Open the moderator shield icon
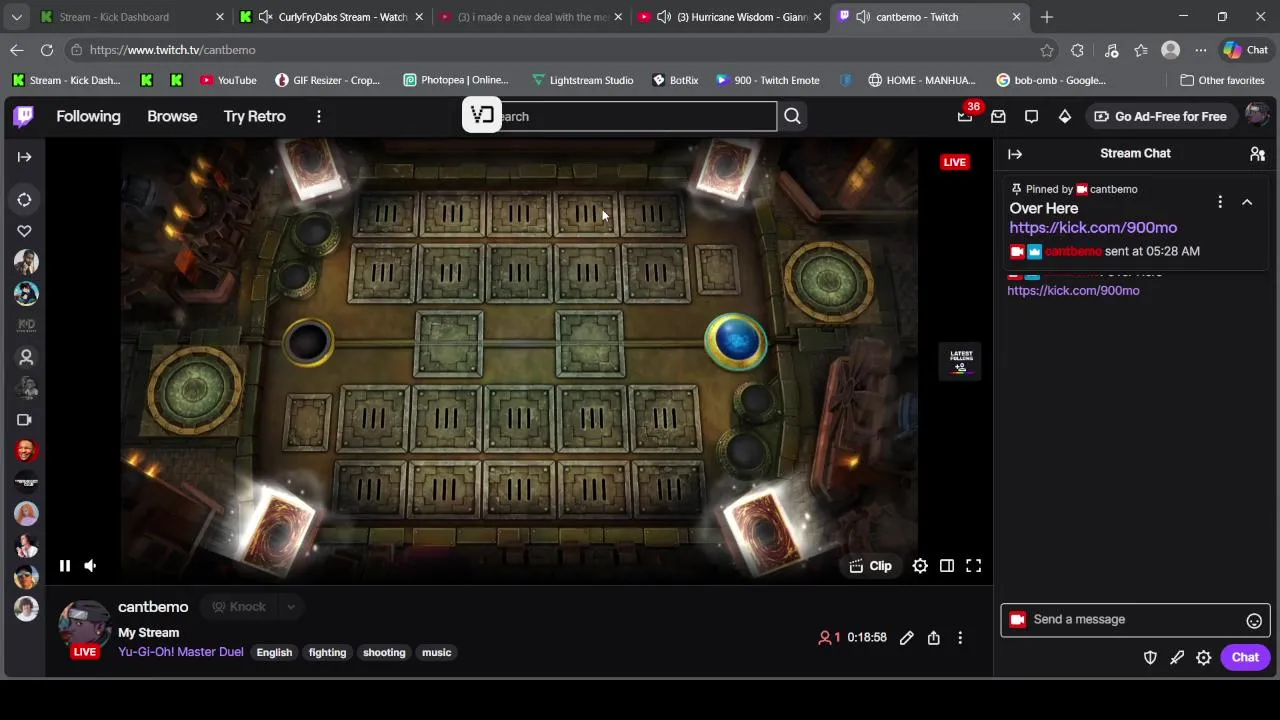This screenshot has width=1280, height=720. (1150, 657)
